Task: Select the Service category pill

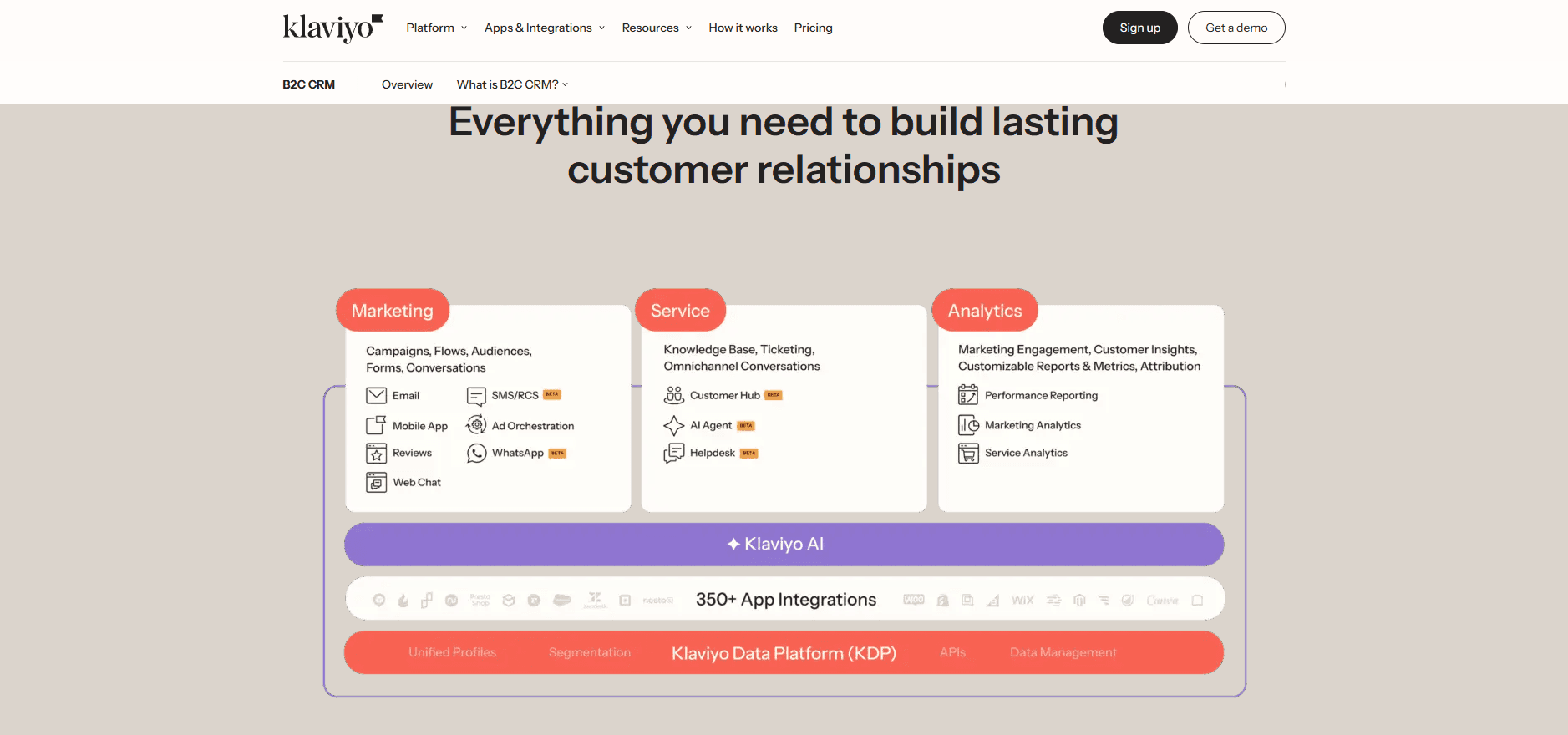Action: [x=680, y=310]
